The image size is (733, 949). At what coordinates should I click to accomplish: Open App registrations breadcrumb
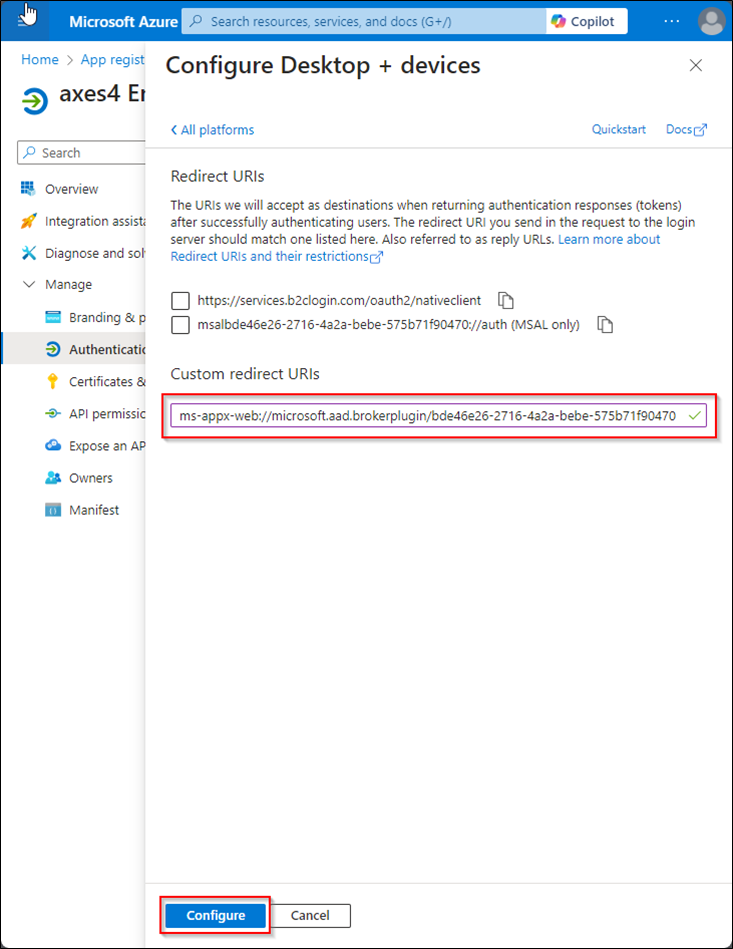(113, 59)
